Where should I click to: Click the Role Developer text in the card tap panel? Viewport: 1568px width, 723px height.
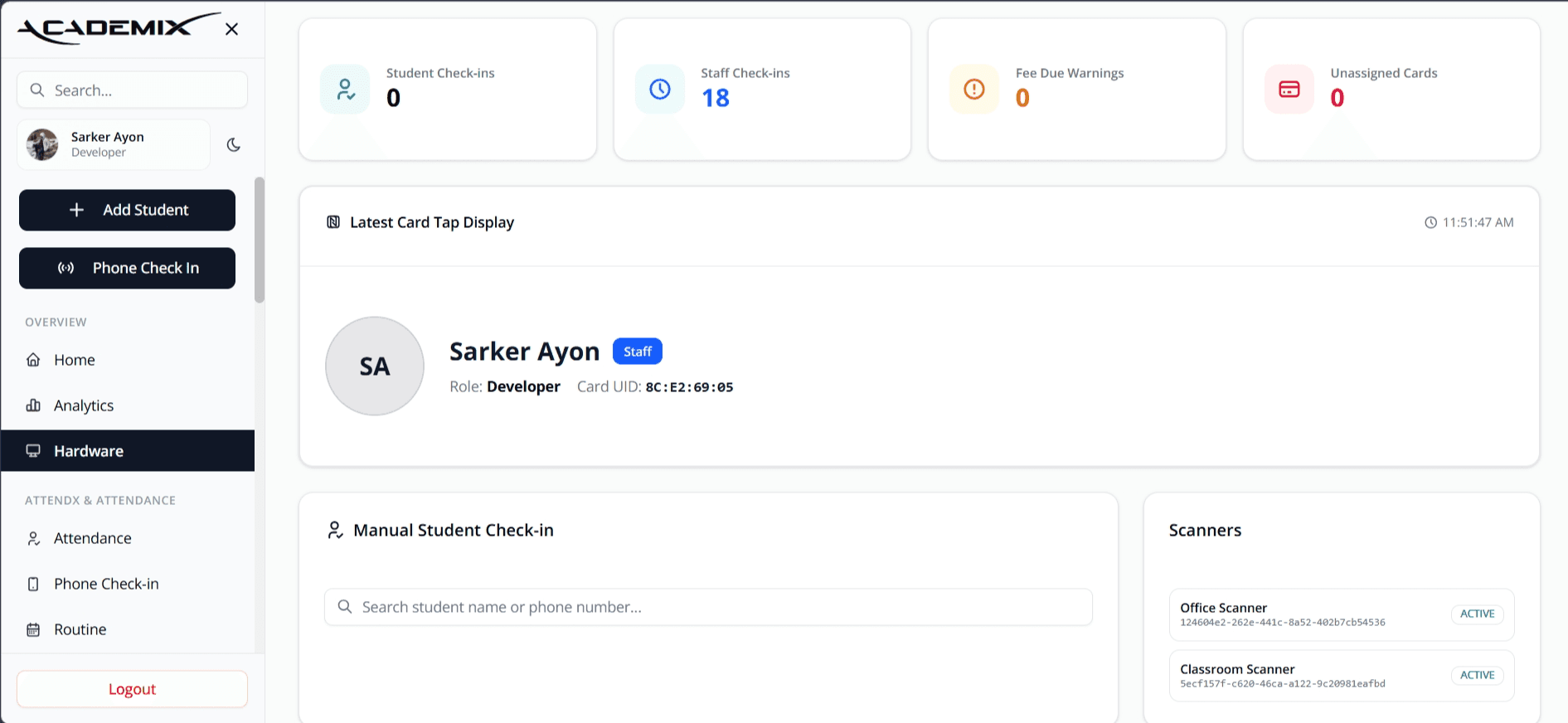click(505, 386)
